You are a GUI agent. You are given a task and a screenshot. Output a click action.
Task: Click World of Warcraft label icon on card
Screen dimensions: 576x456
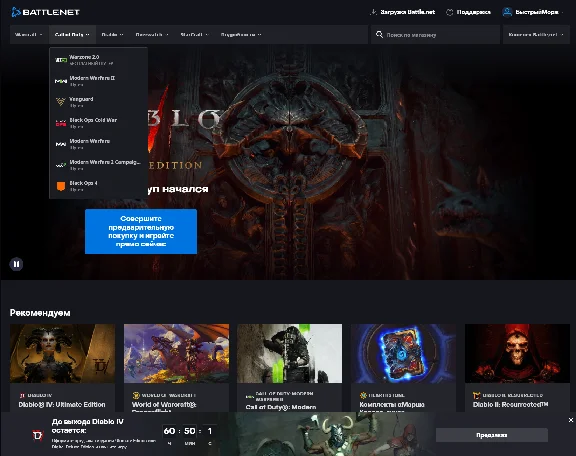pos(136,395)
